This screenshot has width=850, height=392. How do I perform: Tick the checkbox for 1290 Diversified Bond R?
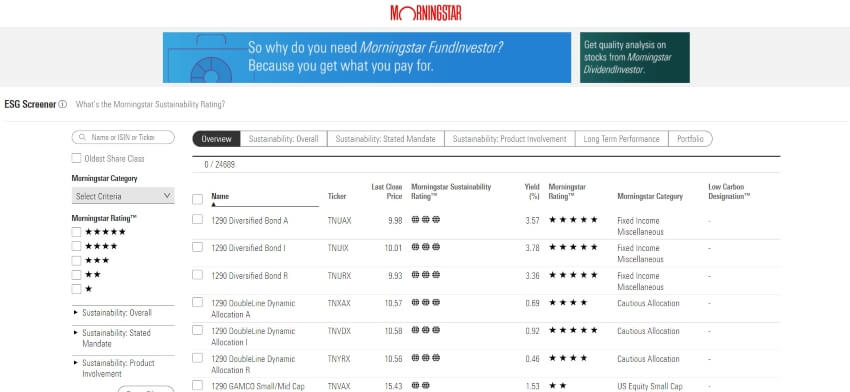click(197, 275)
